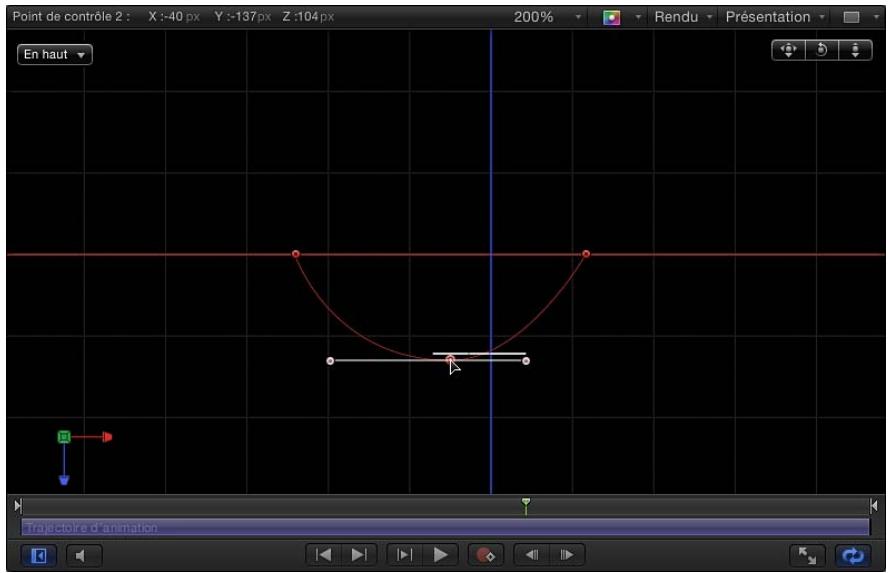Open the arrow beside the canvas layout icon

coord(875,18)
